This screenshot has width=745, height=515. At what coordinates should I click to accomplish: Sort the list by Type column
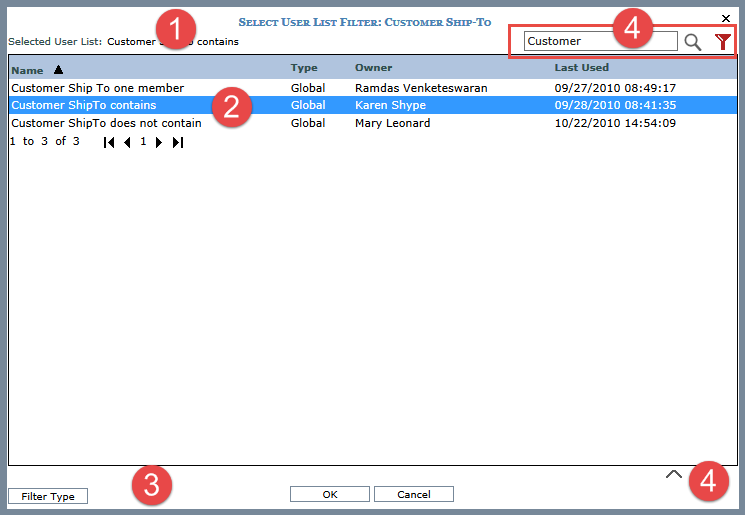(304, 68)
